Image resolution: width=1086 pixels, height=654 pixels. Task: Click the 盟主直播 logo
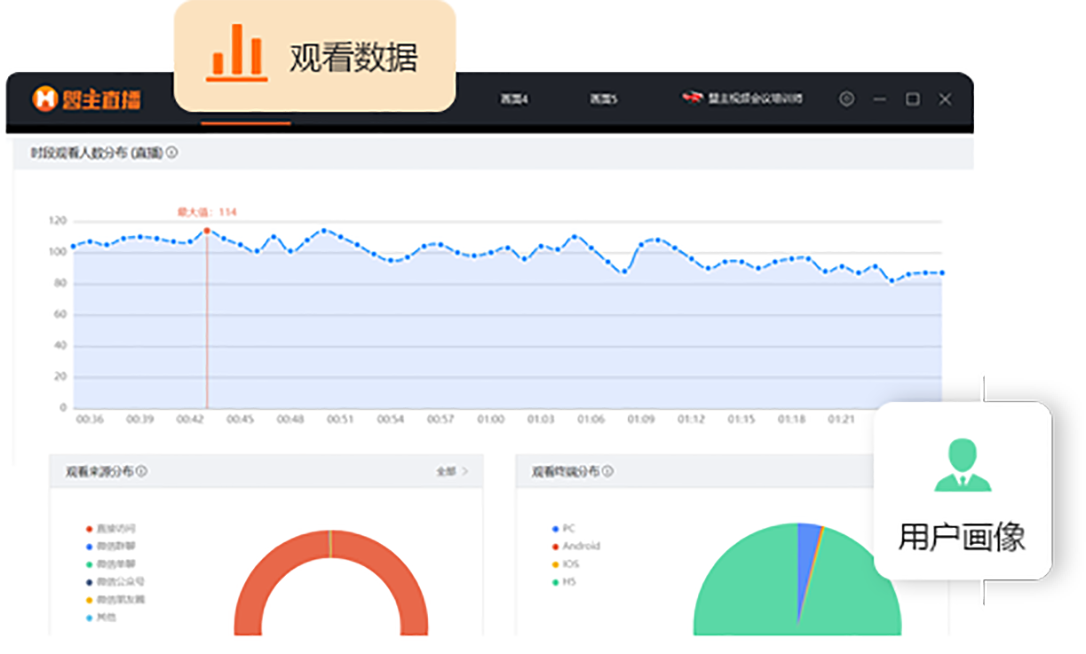point(87,99)
